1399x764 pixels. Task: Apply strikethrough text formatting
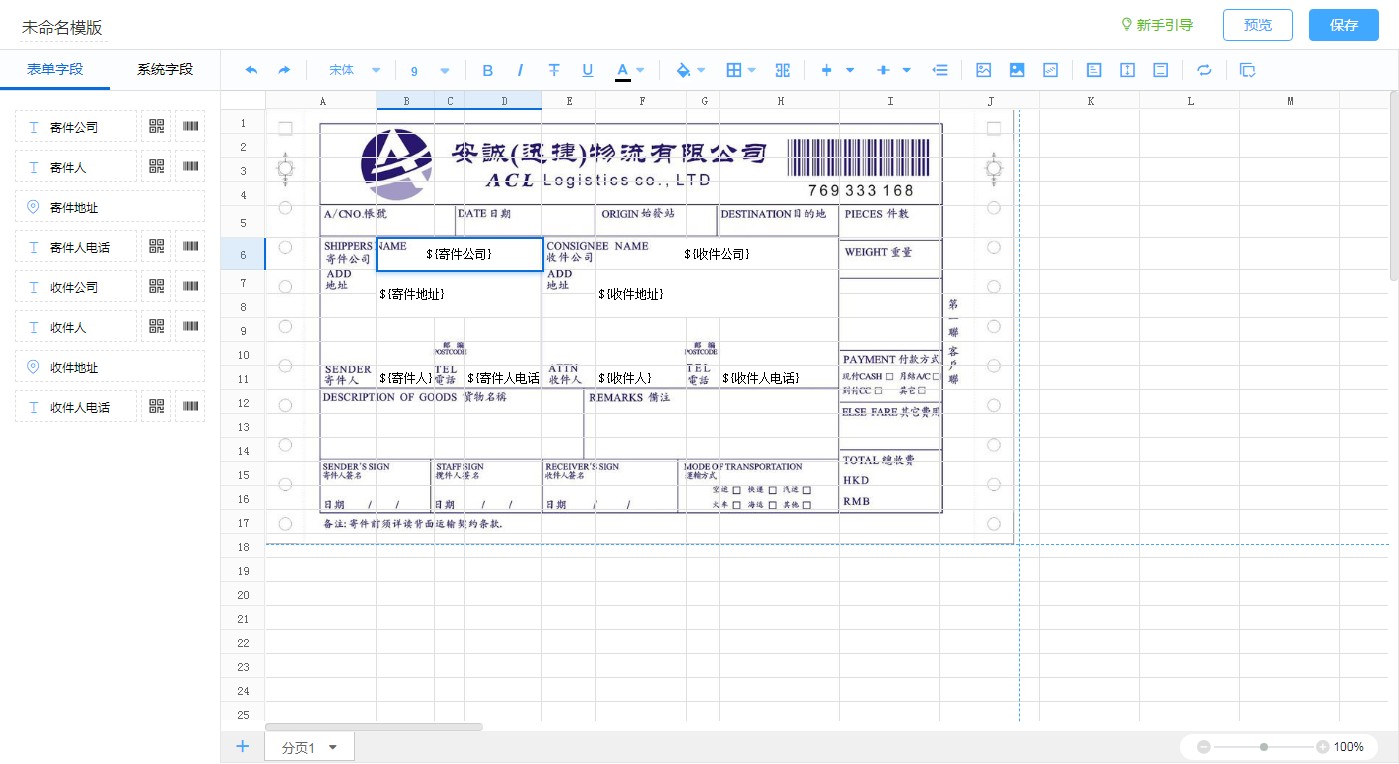coord(554,70)
